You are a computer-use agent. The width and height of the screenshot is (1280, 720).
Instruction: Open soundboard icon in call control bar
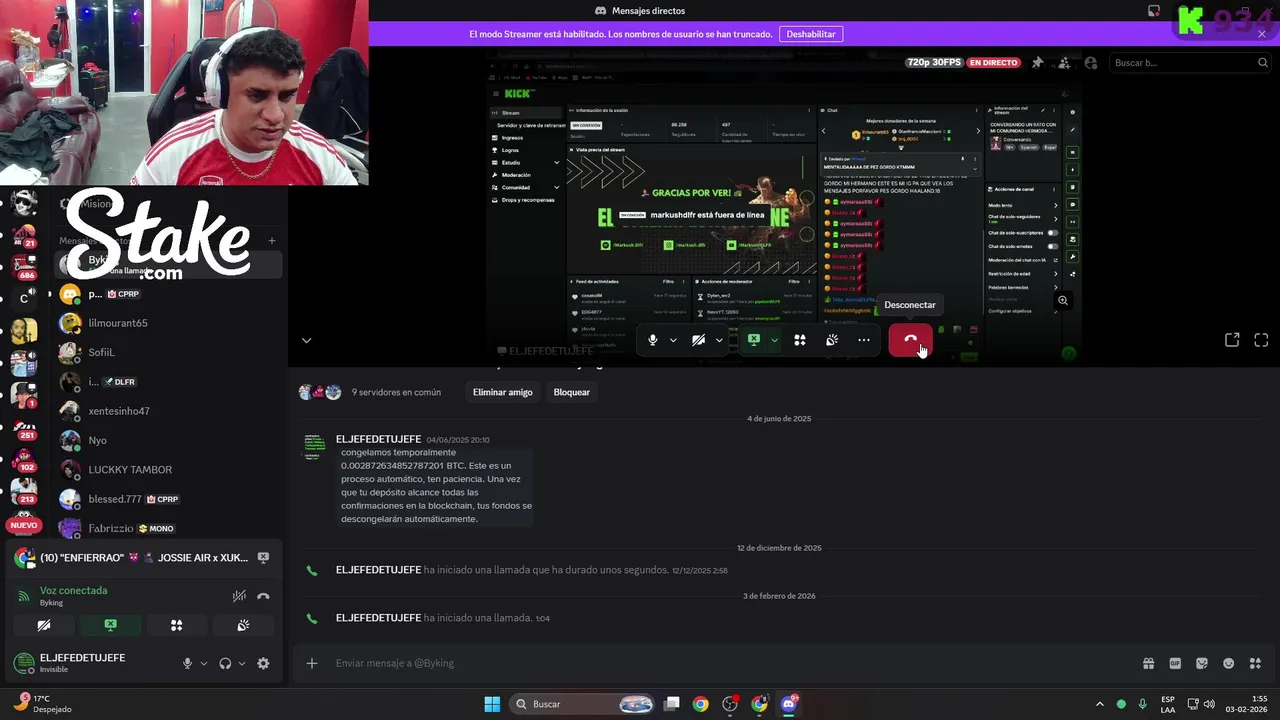tap(832, 340)
